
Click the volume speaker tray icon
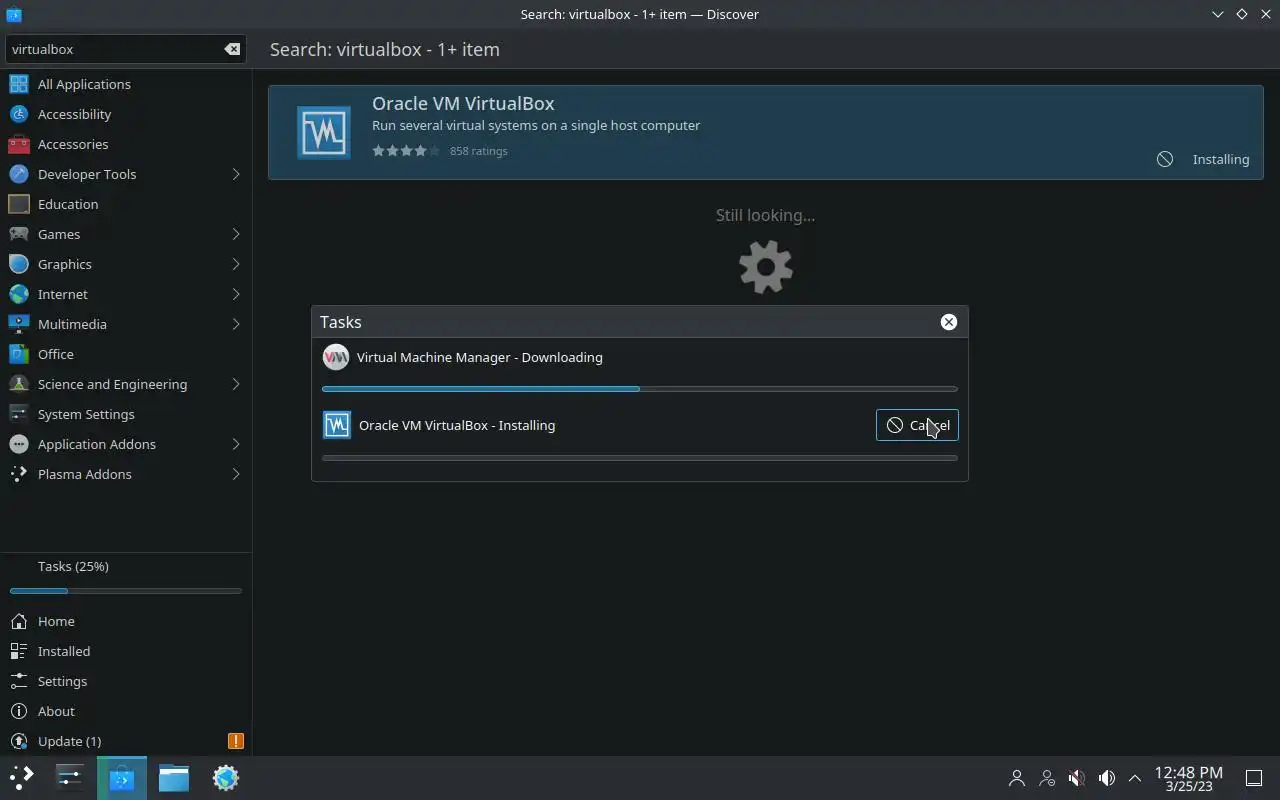[x=1106, y=778]
